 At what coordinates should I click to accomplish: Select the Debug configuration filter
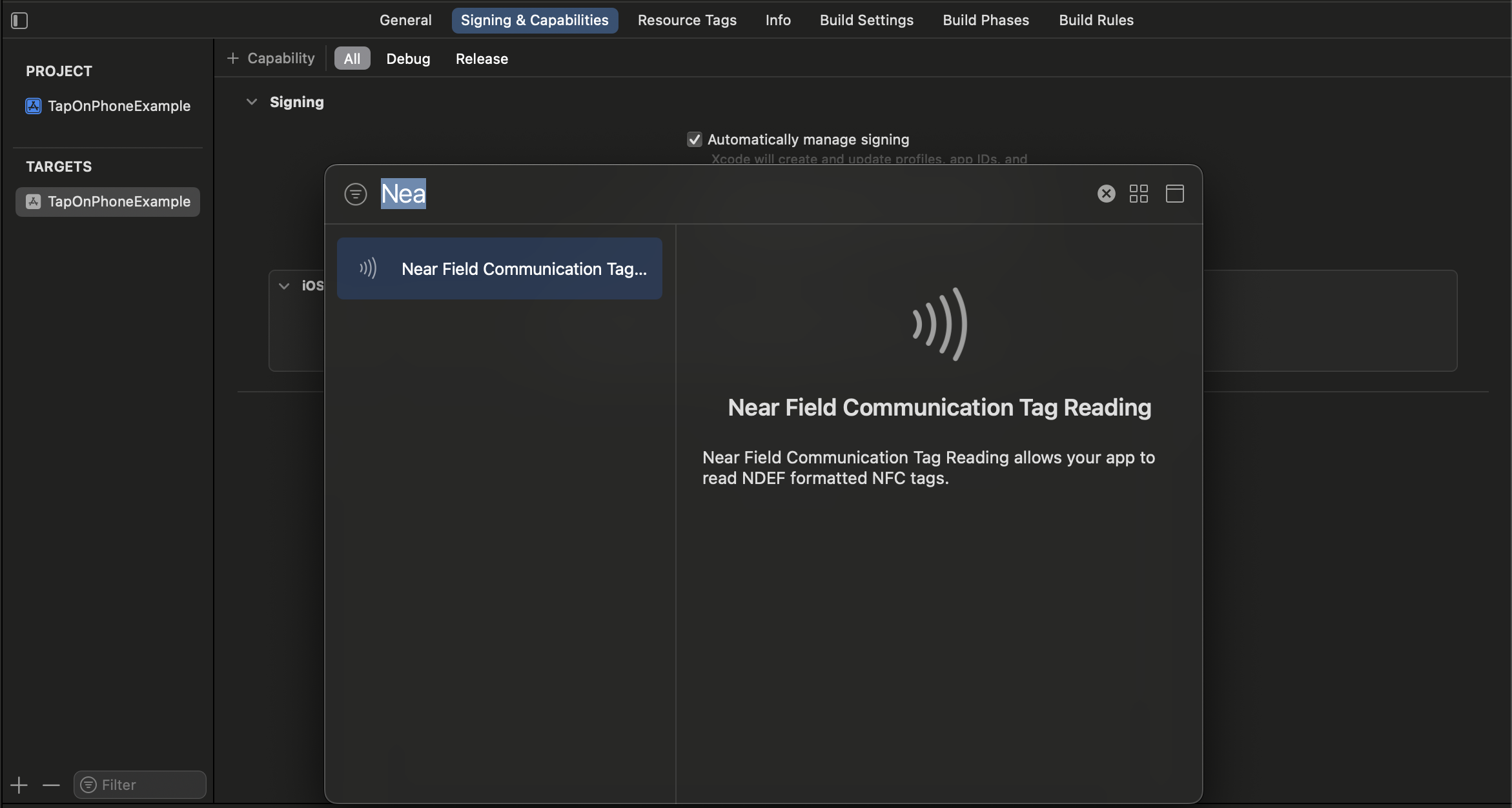408,58
